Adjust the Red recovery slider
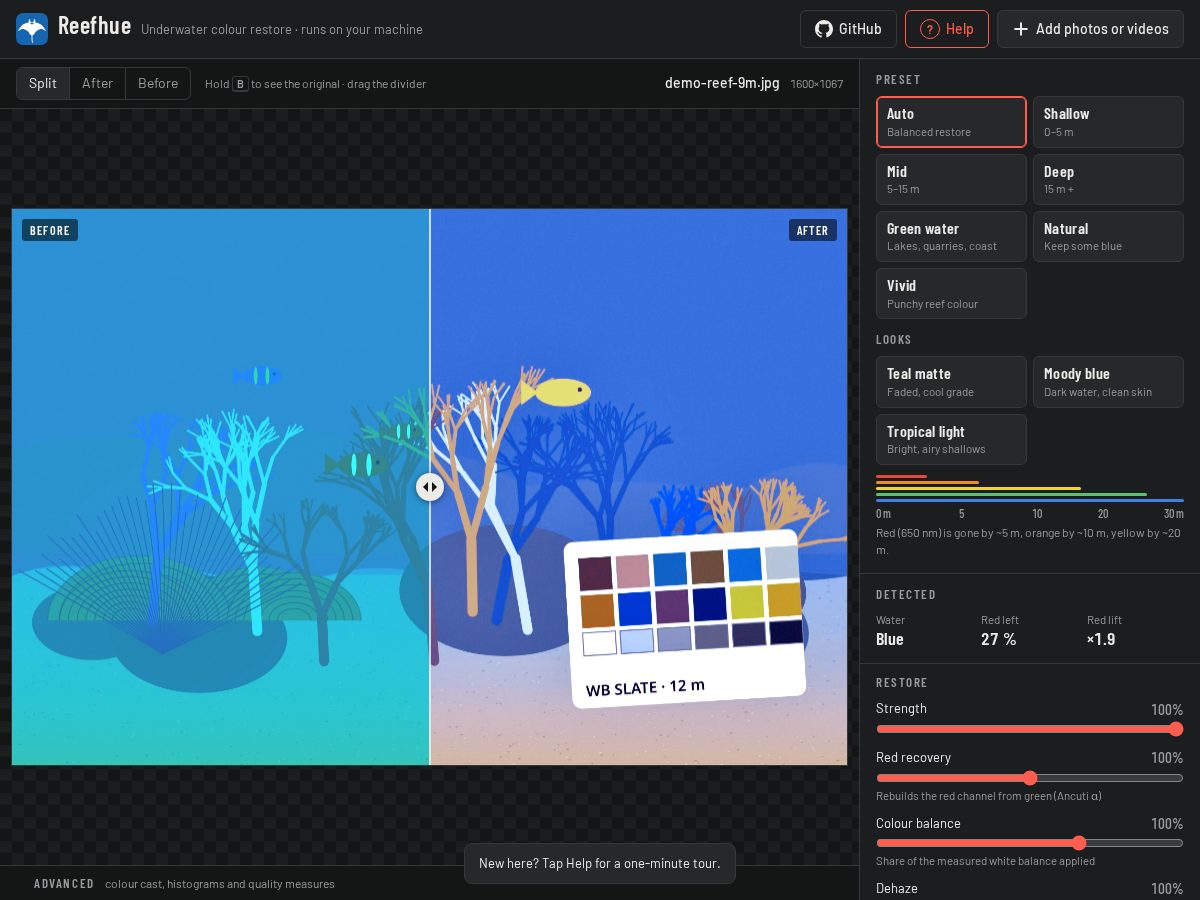Screen dimensions: 1200x900 pos(1030,778)
